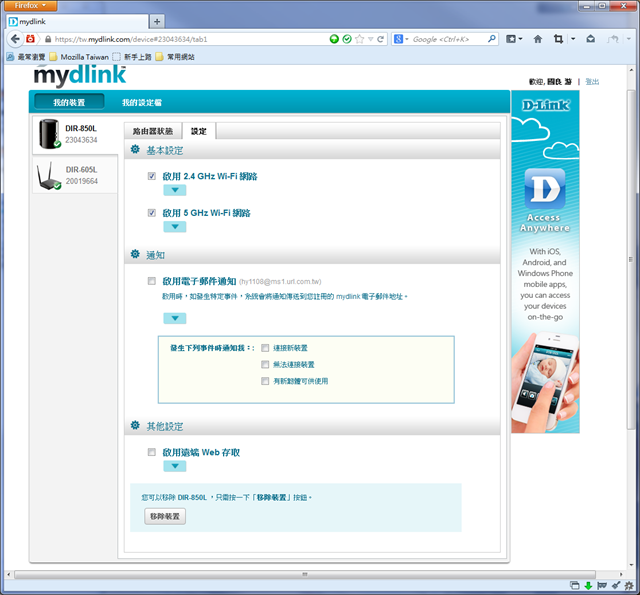Select the 設定 tab
This screenshot has width=640, height=595.
click(x=199, y=131)
